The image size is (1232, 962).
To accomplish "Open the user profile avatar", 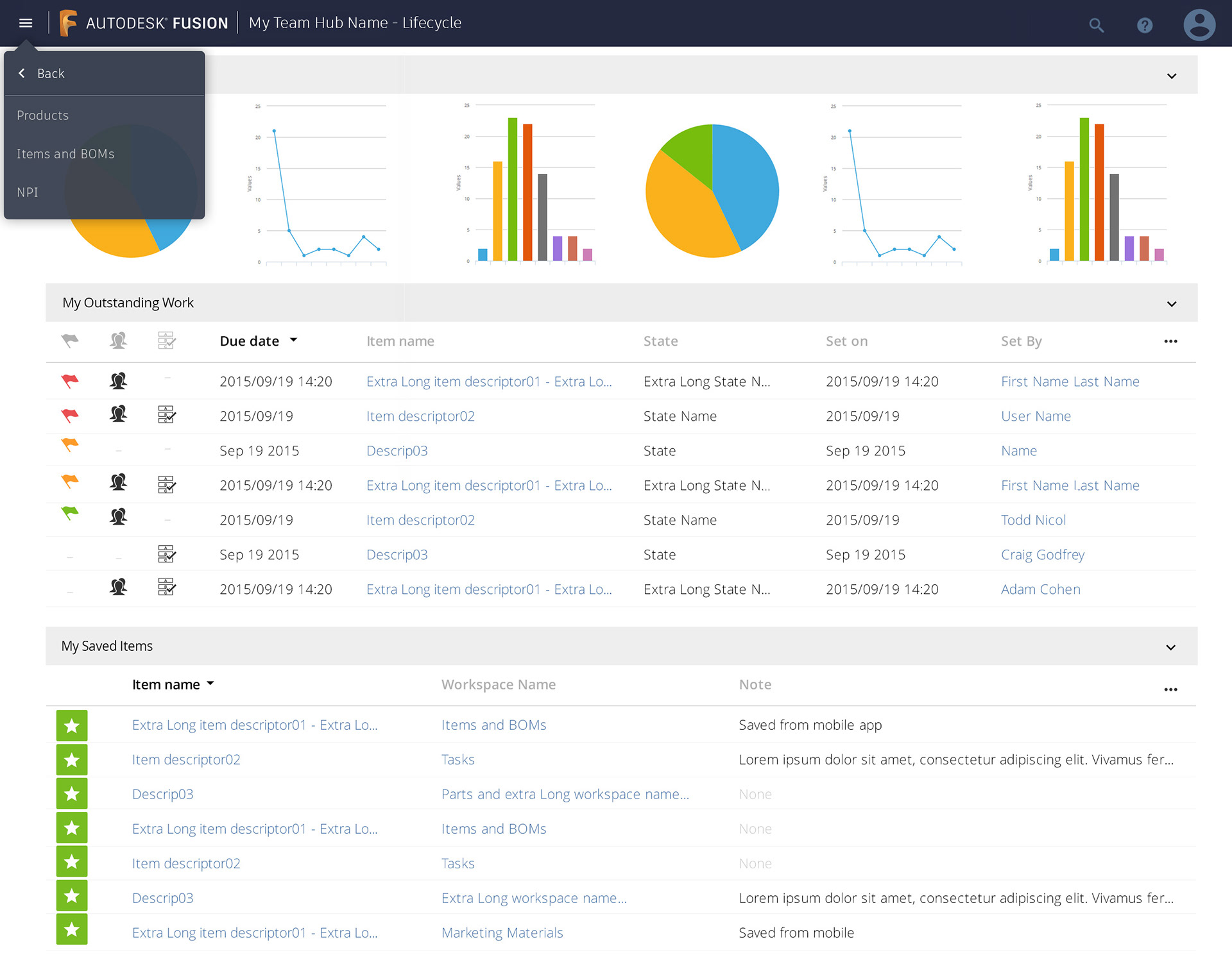I will point(1199,26).
